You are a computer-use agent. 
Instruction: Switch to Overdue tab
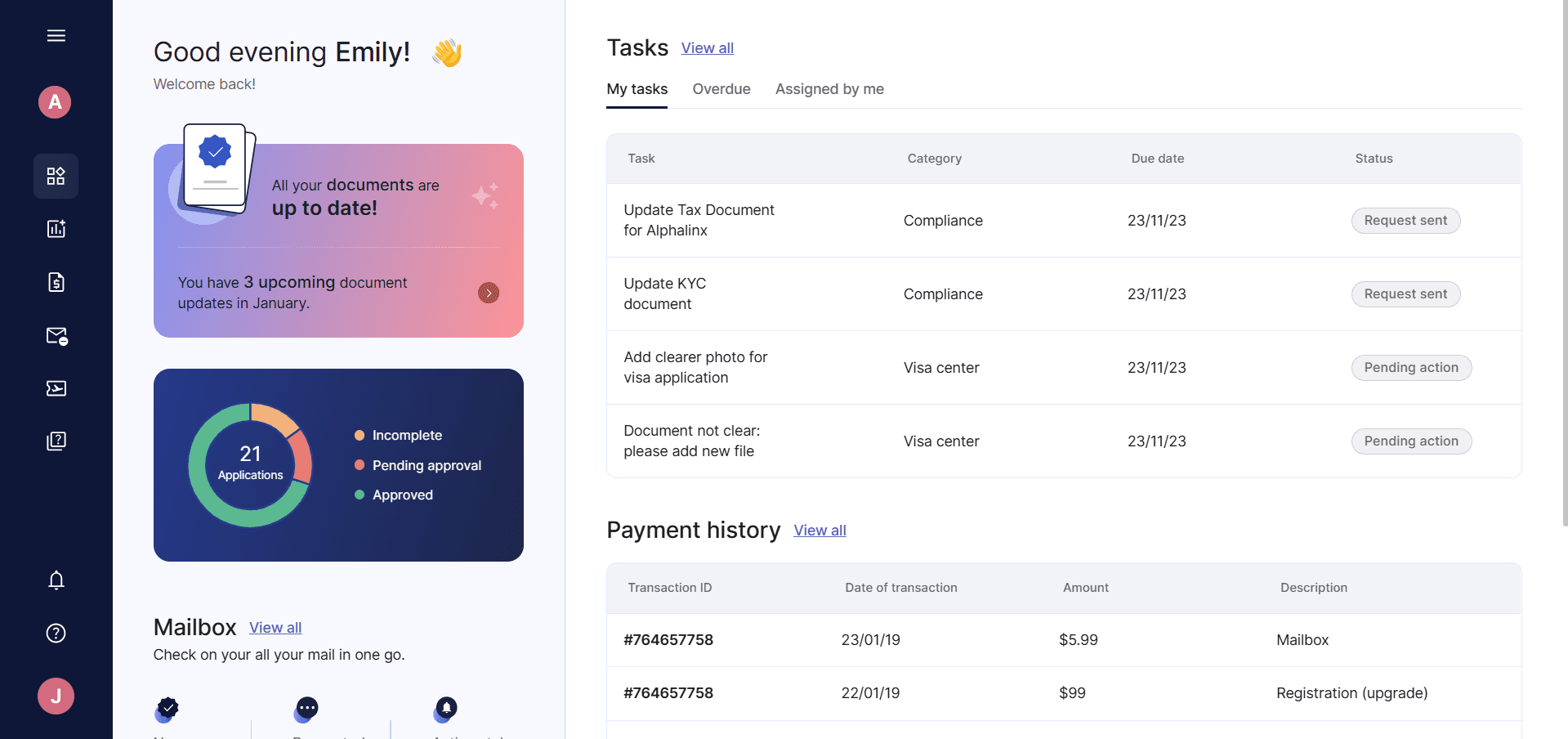coord(721,89)
